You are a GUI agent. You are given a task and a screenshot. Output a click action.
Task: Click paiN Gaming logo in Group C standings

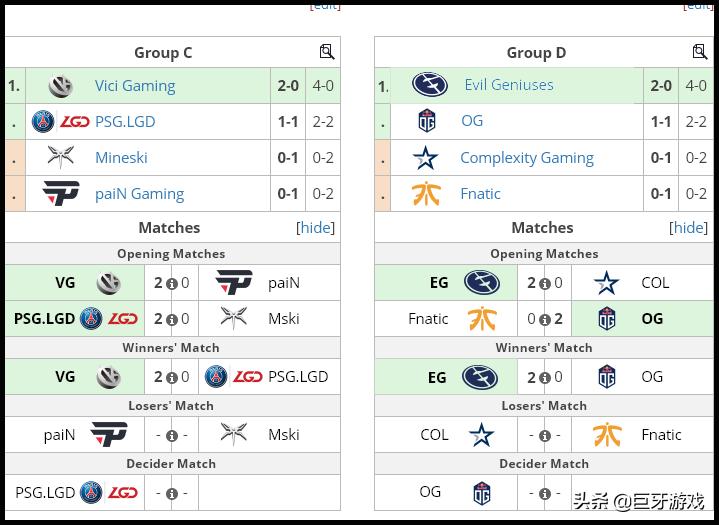(61, 193)
